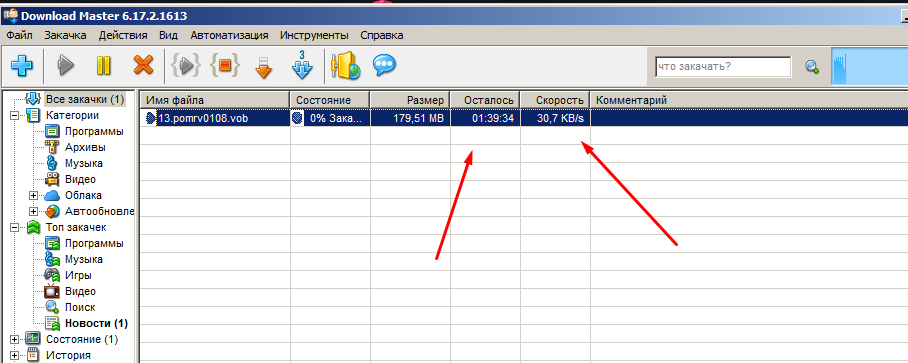Click the 30,7 KB/s speed cell
The image size is (908, 363).
(x=555, y=118)
